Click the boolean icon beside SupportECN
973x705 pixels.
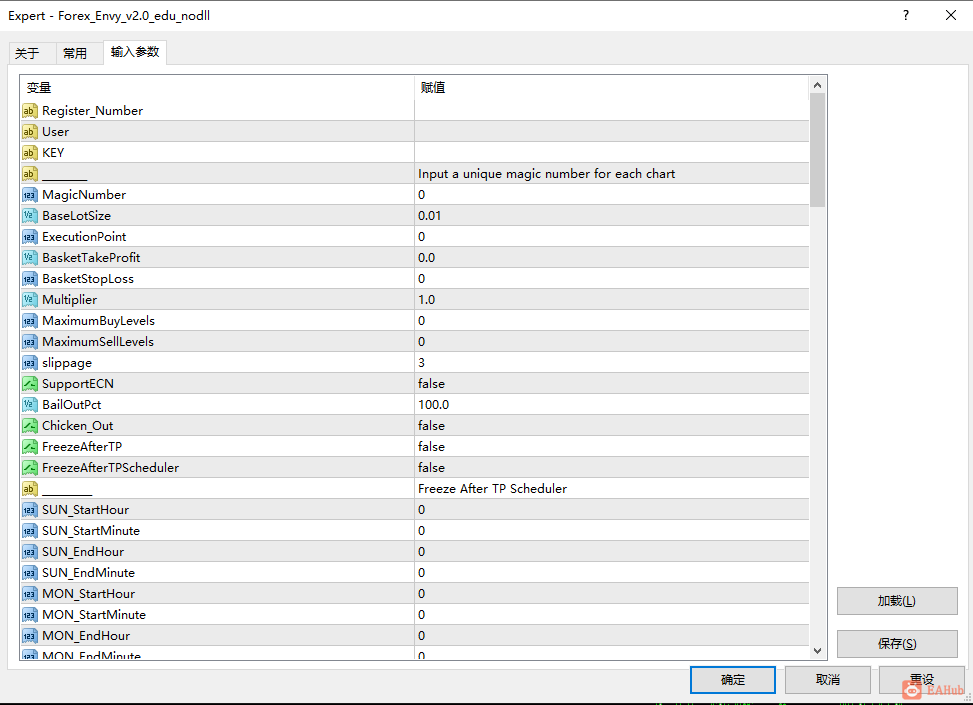point(30,384)
